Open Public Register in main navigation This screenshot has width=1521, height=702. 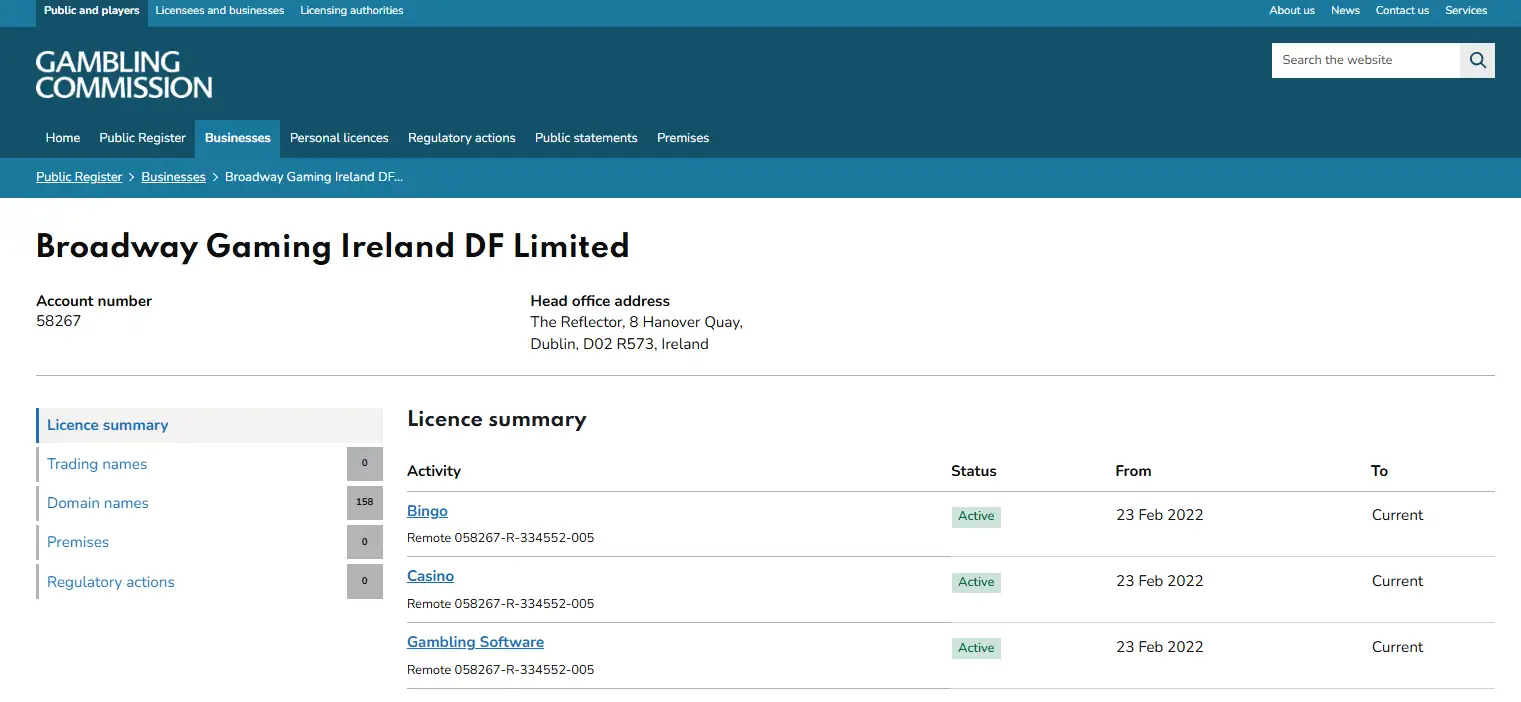[143, 138]
